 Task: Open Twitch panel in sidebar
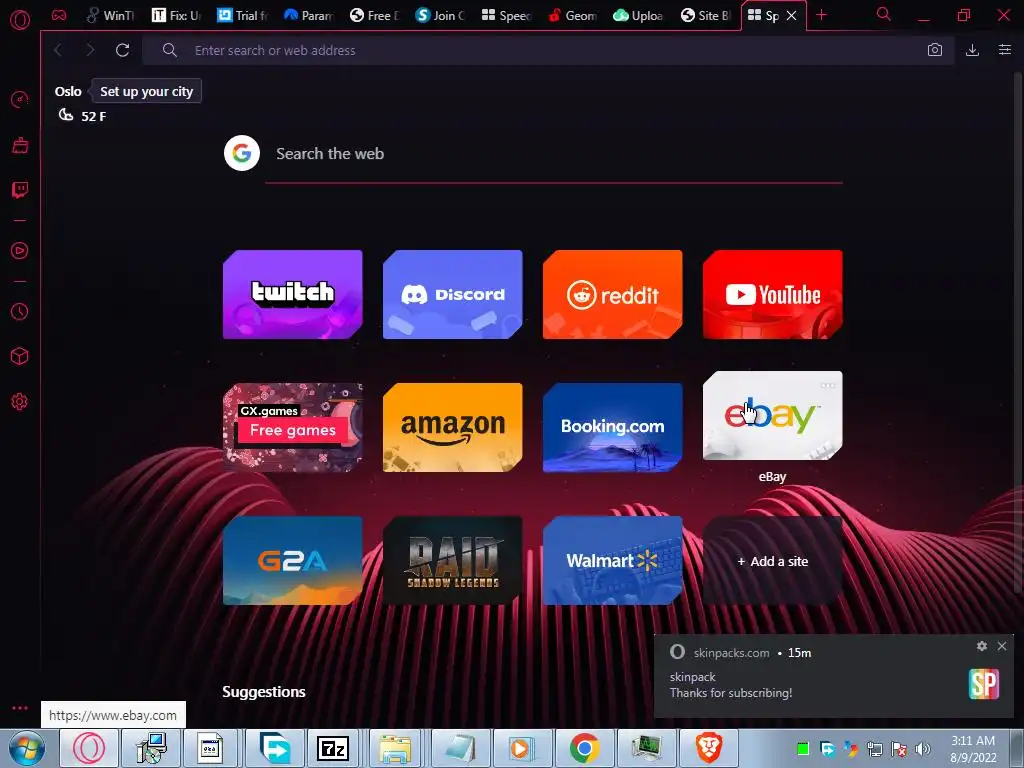point(20,190)
